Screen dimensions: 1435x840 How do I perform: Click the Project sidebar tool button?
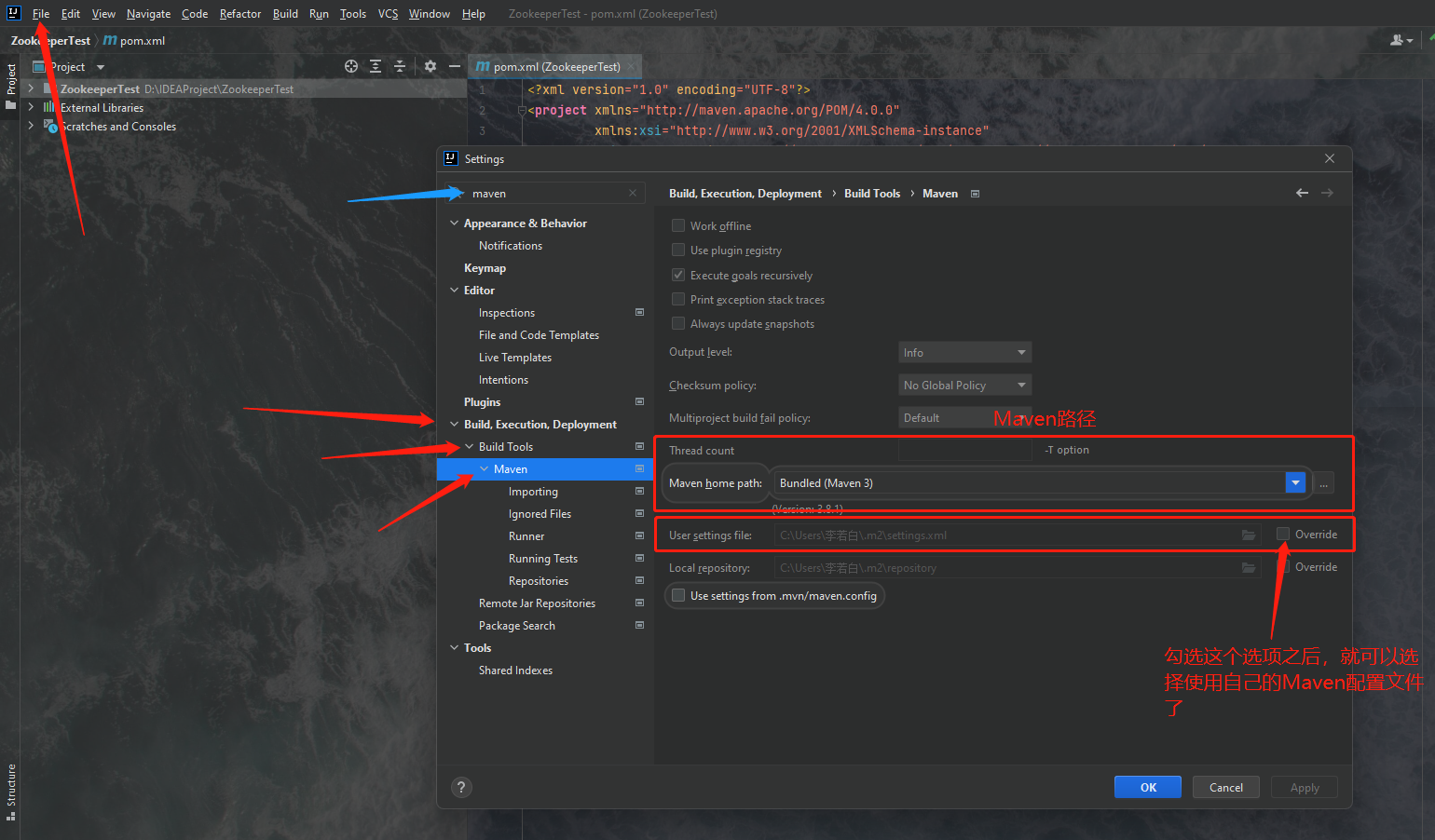pos(11,86)
